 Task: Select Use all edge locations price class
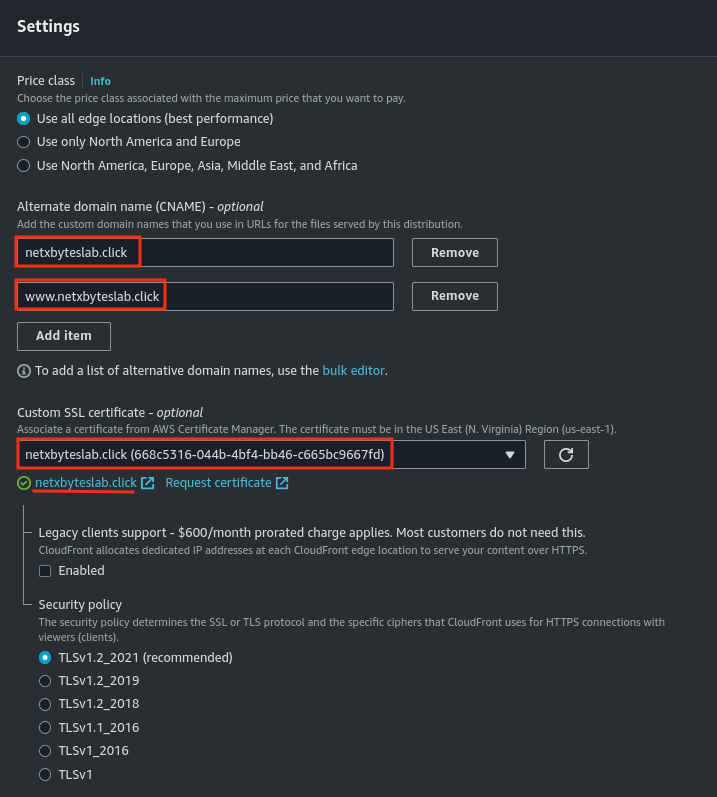tap(24, 118)
